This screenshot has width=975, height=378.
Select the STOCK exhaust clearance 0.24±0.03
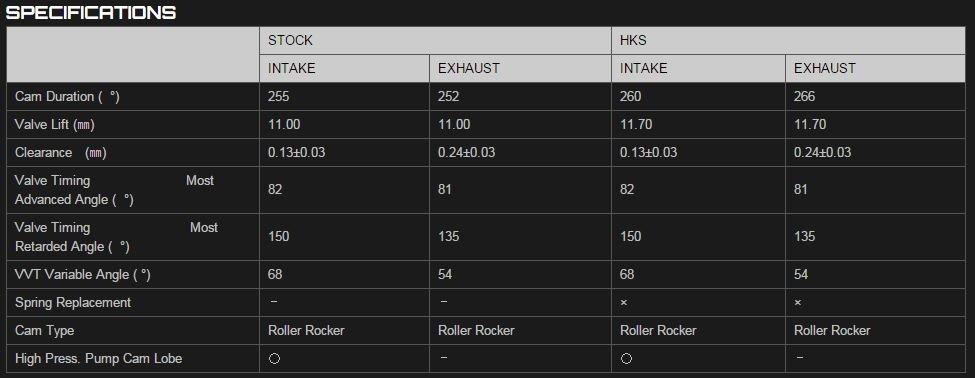[x=467, y=153]
